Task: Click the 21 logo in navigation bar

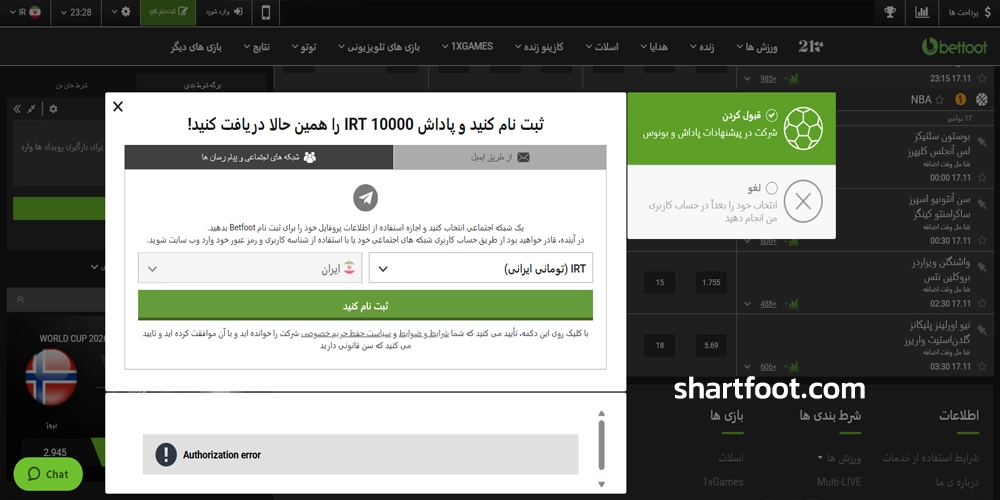Action: (811, 46)
